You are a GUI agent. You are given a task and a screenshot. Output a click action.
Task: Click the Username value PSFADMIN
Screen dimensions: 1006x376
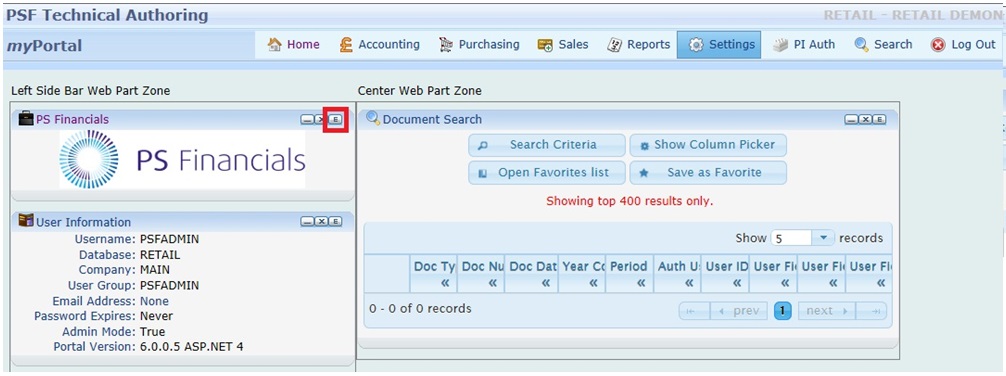point(169,239)
